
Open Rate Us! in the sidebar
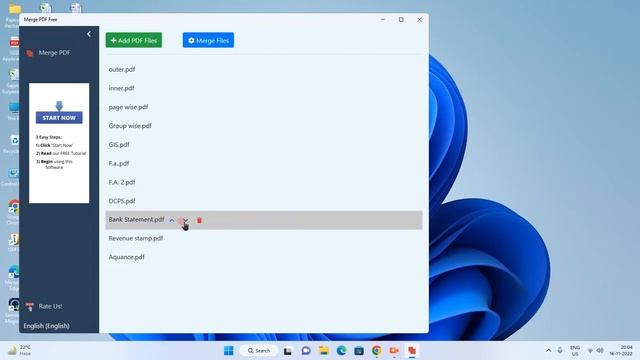(x=50, y=306)
